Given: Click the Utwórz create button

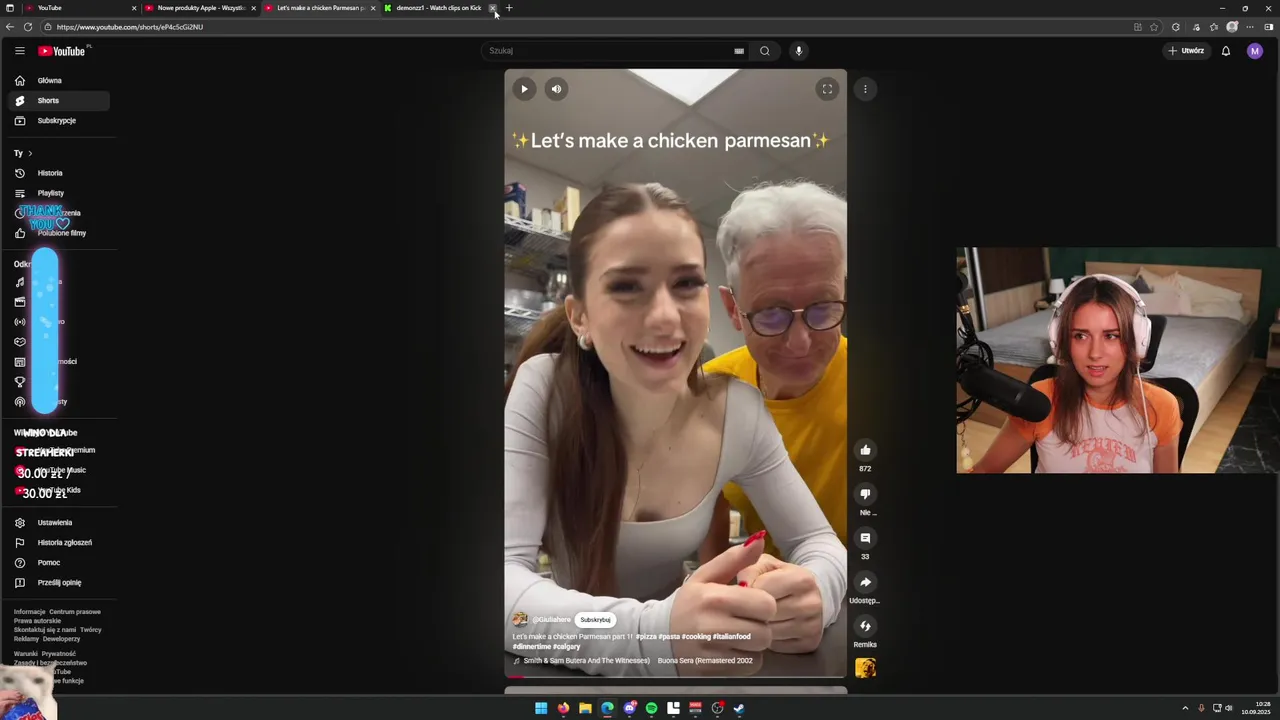Looking at the screenshot, I should (1186, 51).
